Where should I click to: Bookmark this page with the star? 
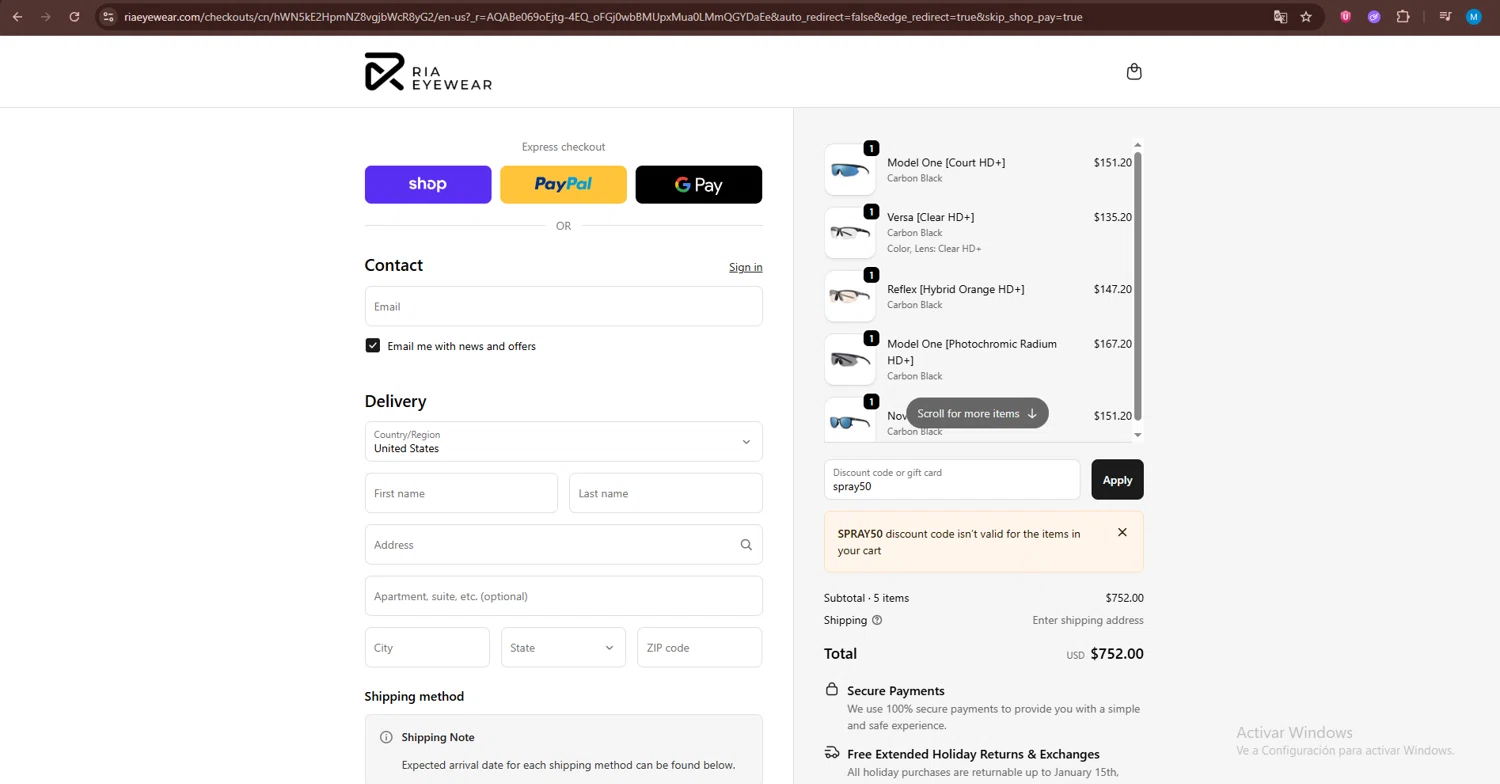[x=1306, y=17]
